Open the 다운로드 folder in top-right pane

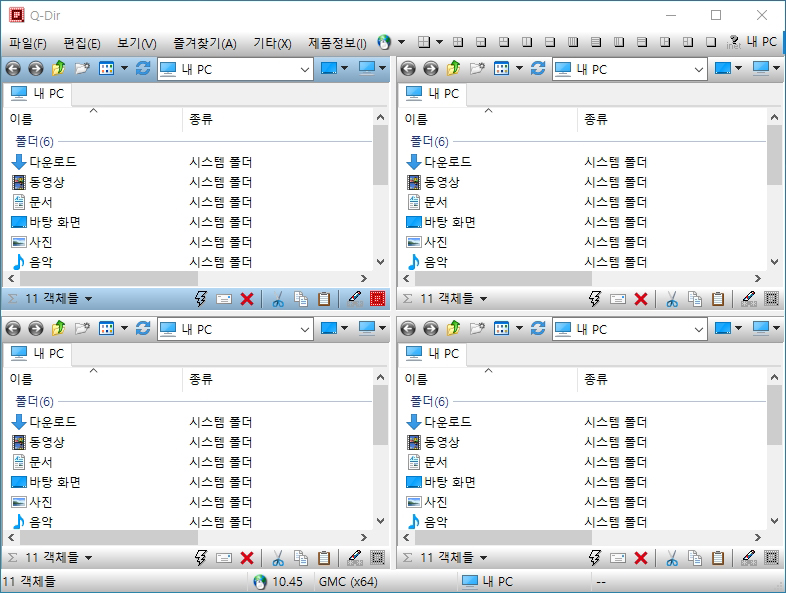tap(448, 162)
